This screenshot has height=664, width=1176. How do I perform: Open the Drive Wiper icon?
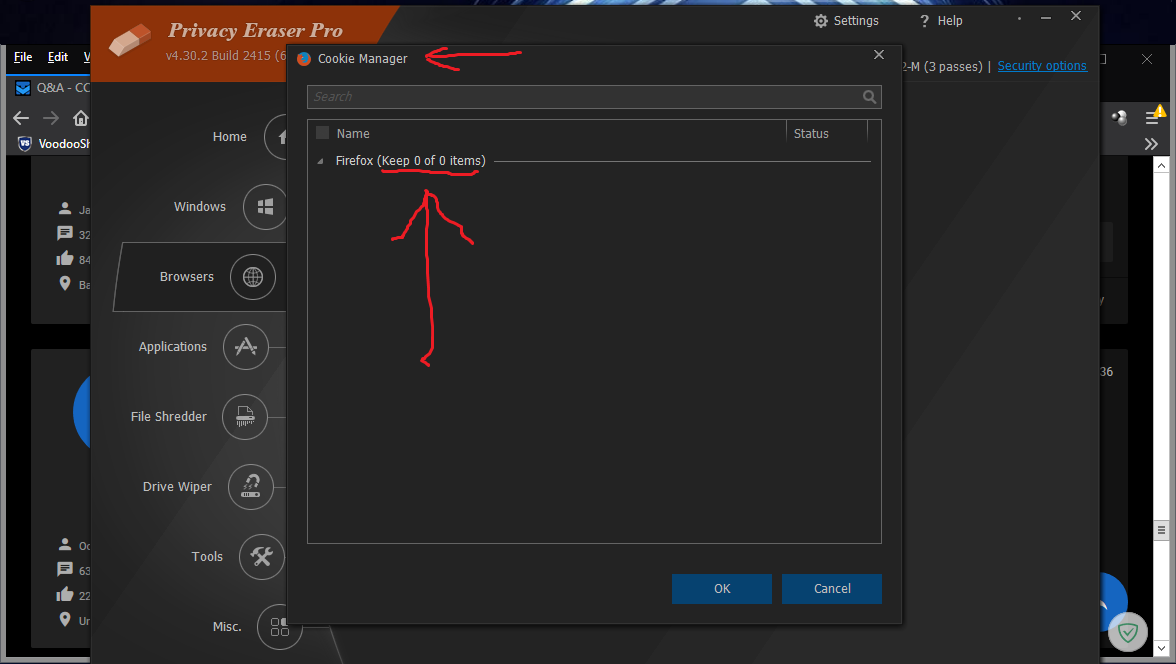coord(250,487)
